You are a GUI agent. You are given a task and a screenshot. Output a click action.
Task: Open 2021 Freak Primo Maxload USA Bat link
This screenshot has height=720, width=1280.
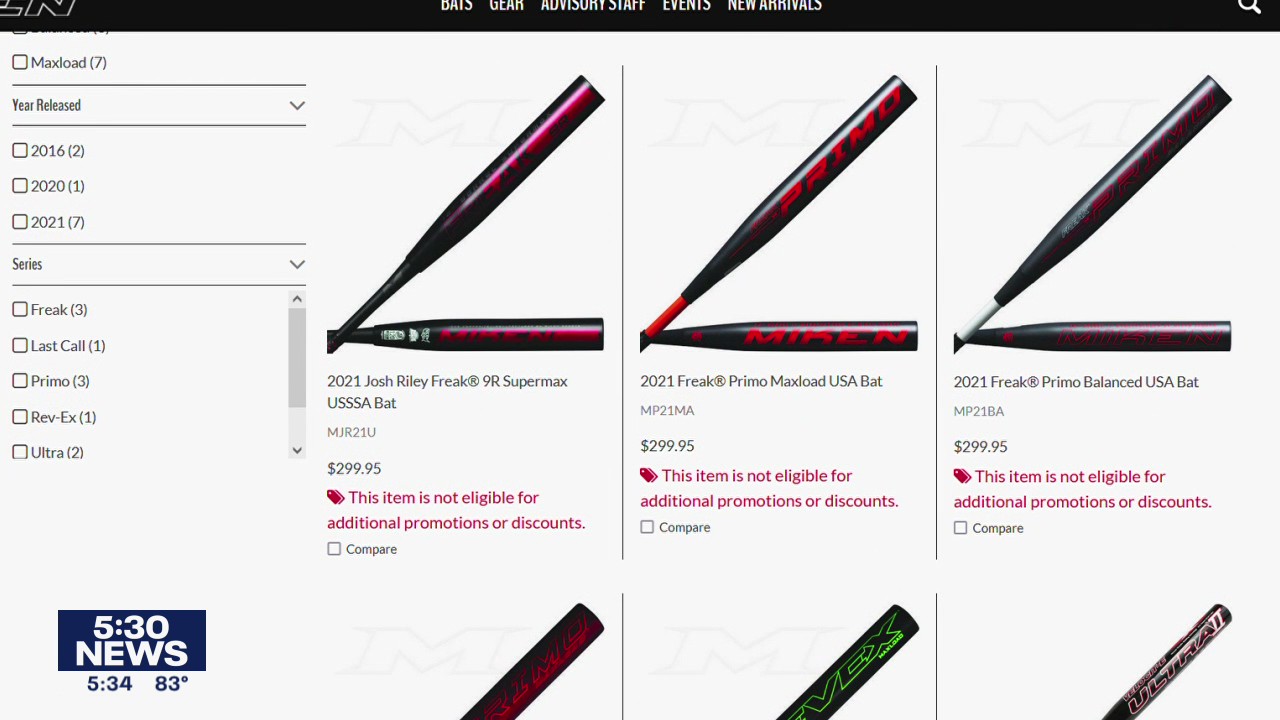pyautogui.click(x=761, y=381)
